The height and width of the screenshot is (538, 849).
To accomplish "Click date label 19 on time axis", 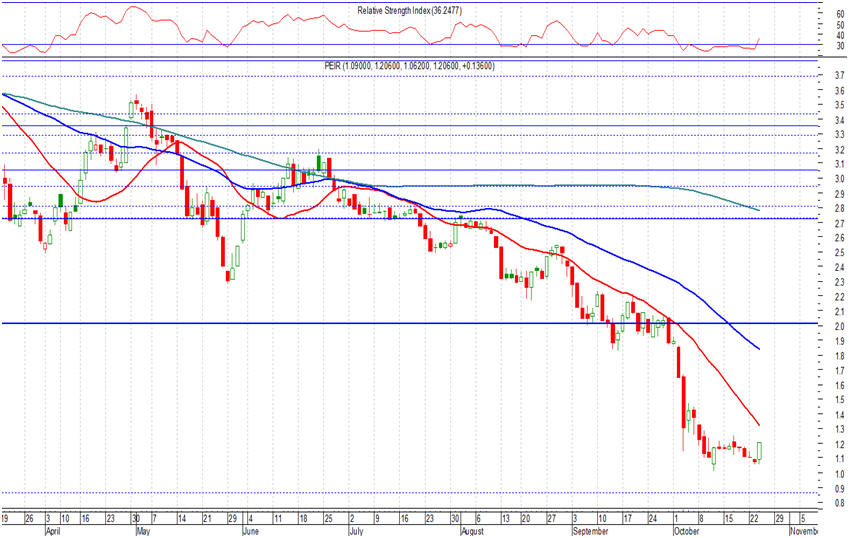I will point(5,519).
